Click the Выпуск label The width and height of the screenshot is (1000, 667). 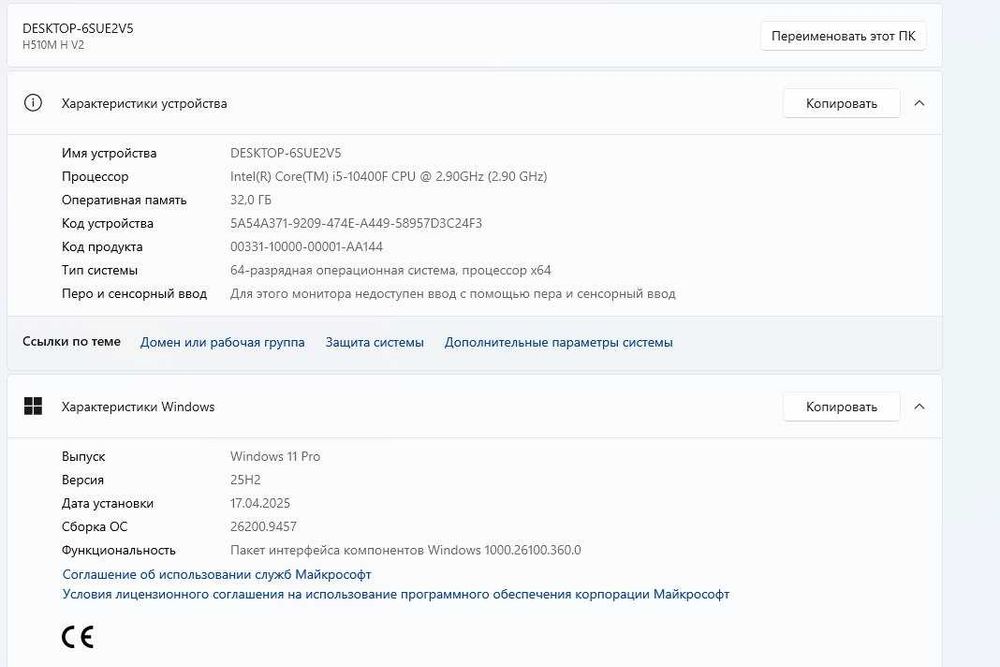tap(84, 457)
